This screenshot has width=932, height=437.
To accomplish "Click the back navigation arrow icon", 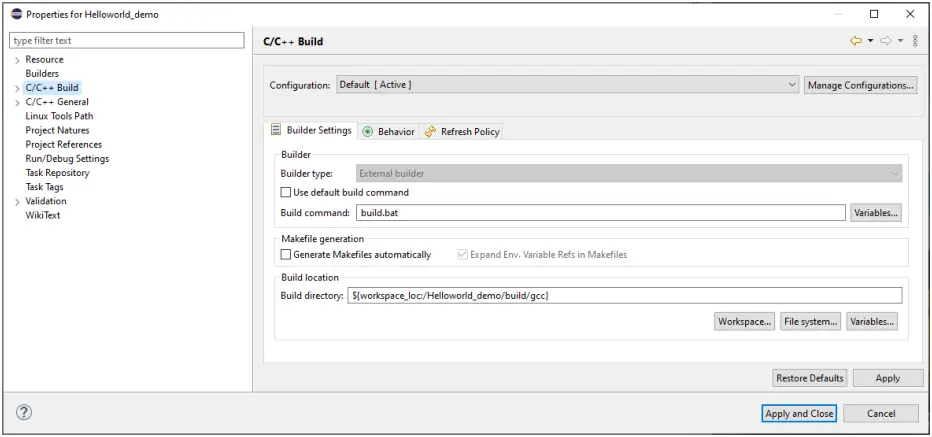I will [856, 41].
